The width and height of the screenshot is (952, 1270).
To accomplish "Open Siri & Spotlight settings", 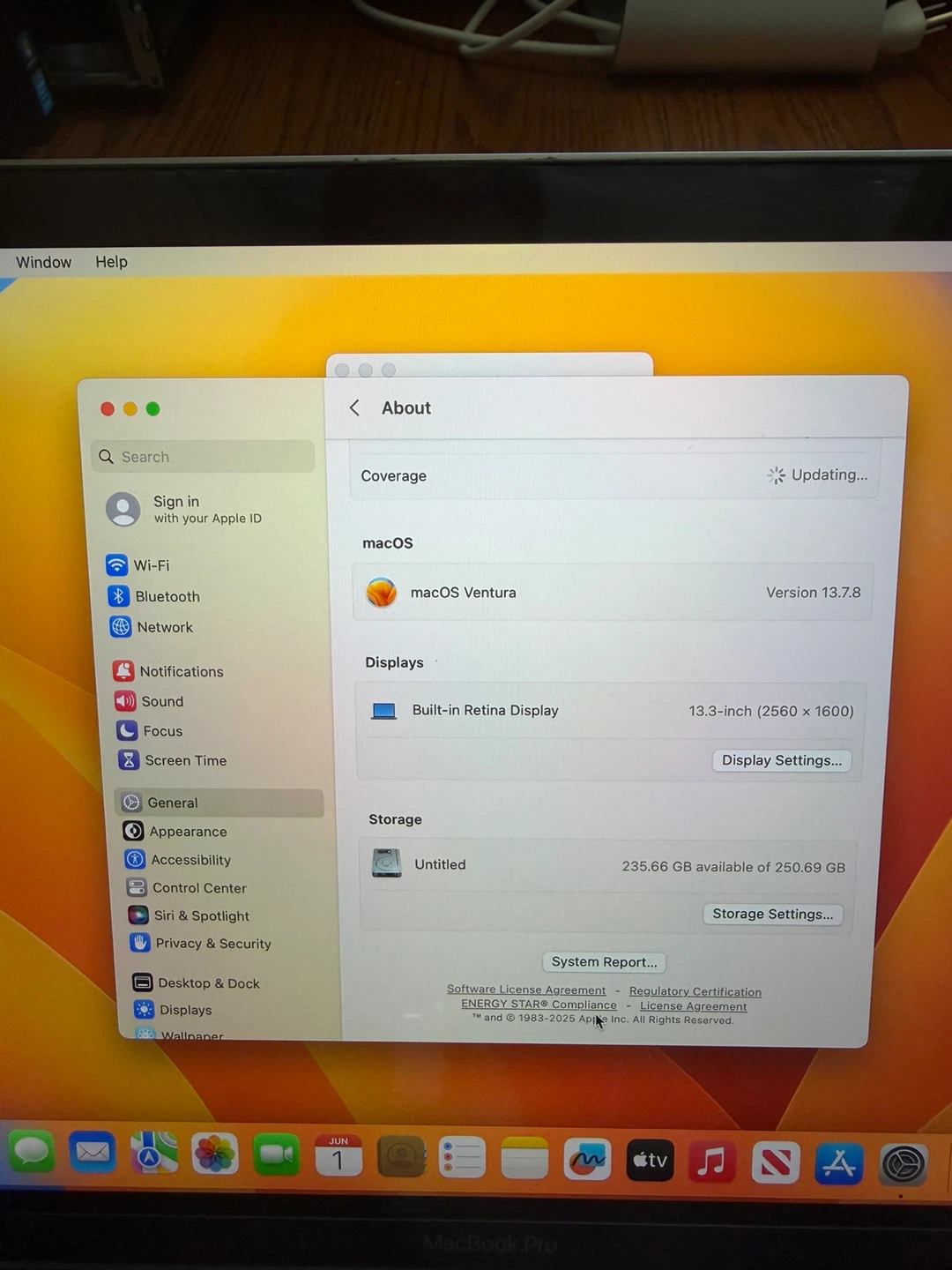I will pyautogui.click(x=189, y=915).
